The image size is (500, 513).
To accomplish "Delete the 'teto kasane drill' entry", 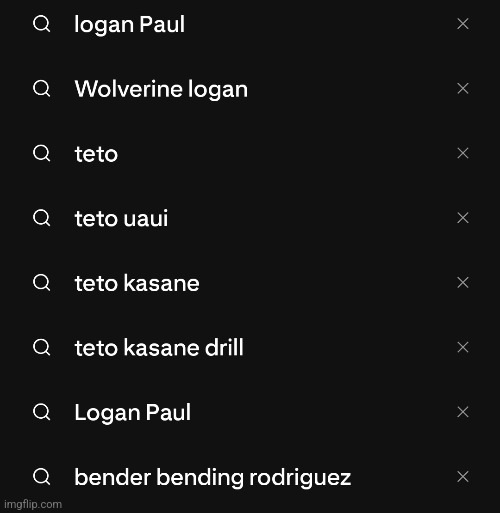I will pos(463,347).
